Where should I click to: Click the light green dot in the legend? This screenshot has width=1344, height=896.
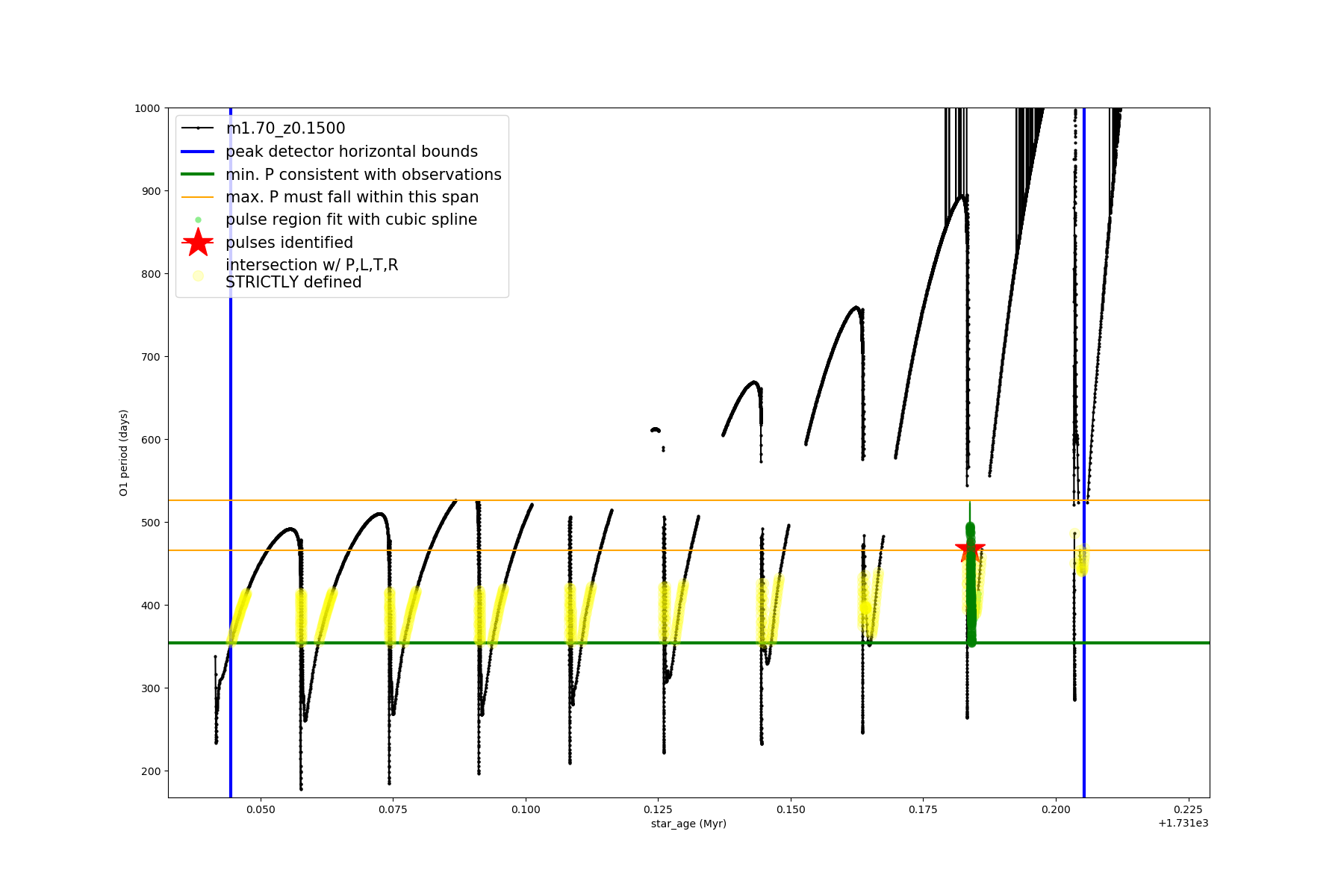198,220
